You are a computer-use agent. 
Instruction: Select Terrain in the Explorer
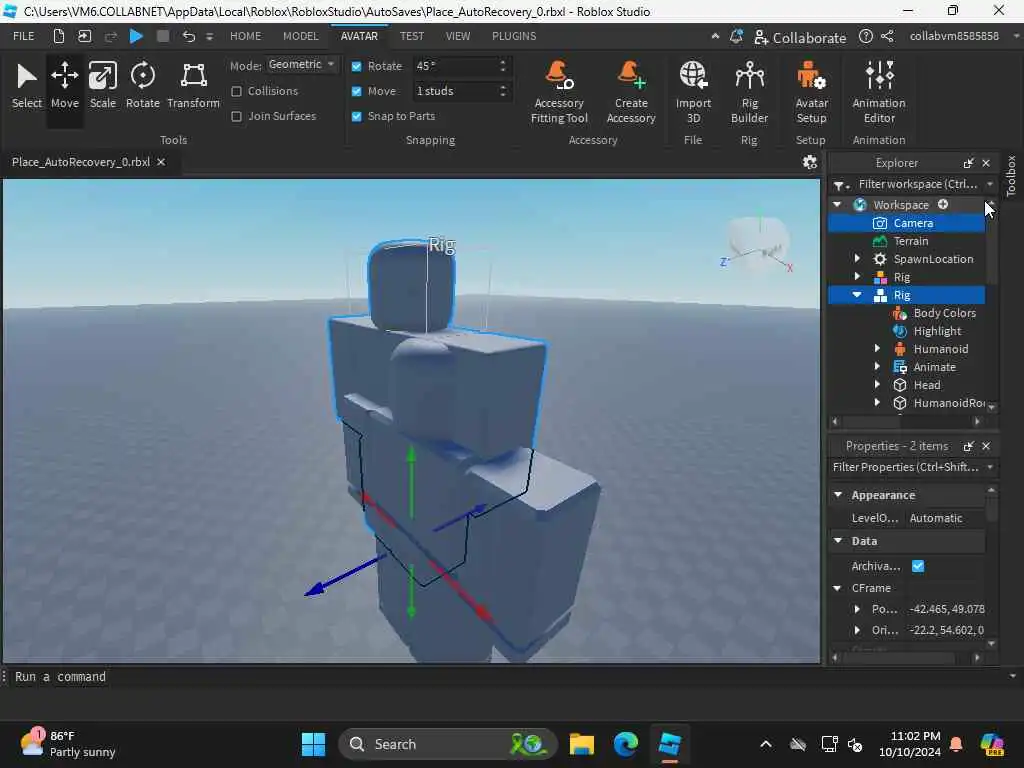[906, 241]
